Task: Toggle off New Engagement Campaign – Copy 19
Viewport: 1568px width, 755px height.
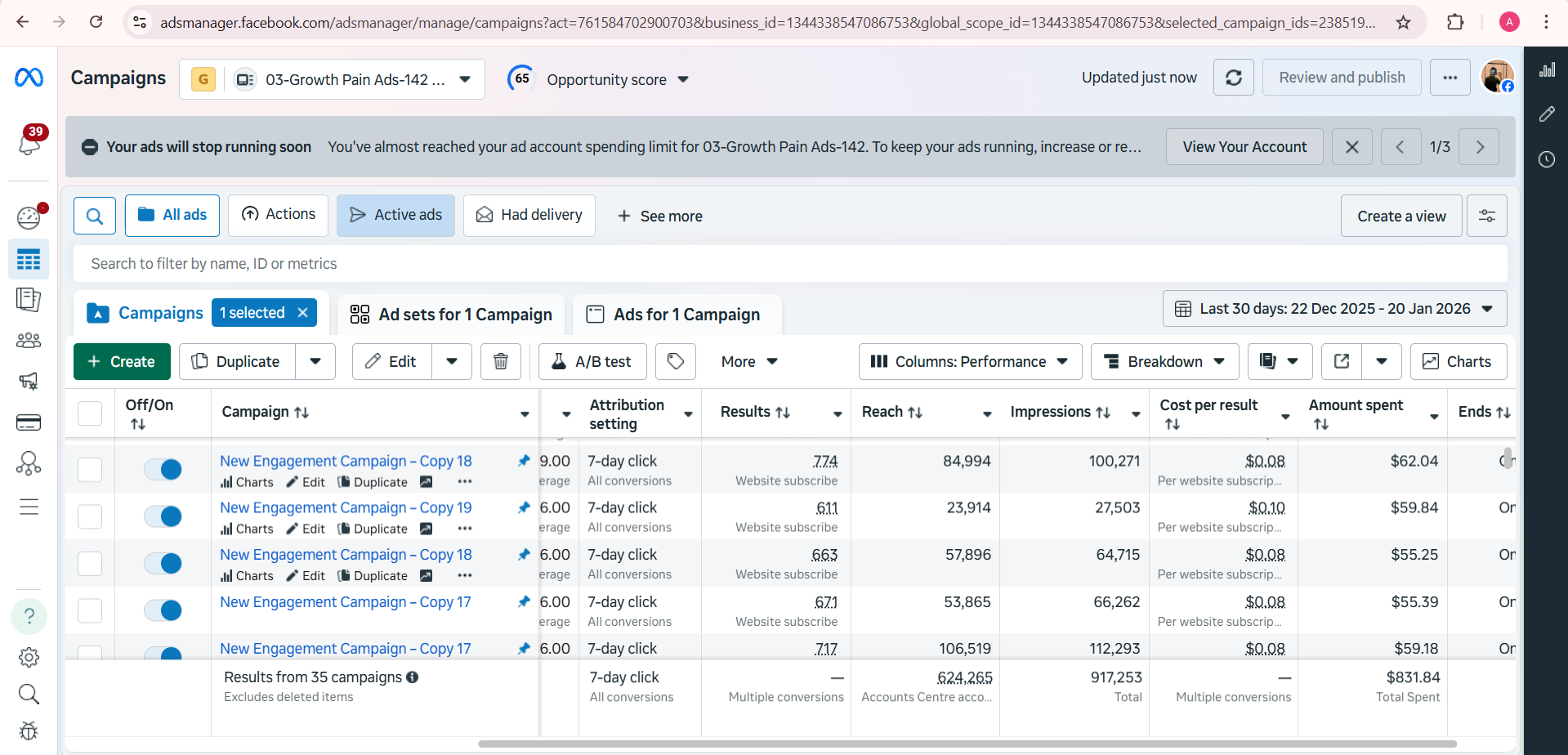Action: pyautogui.click(x=163, y=516)
